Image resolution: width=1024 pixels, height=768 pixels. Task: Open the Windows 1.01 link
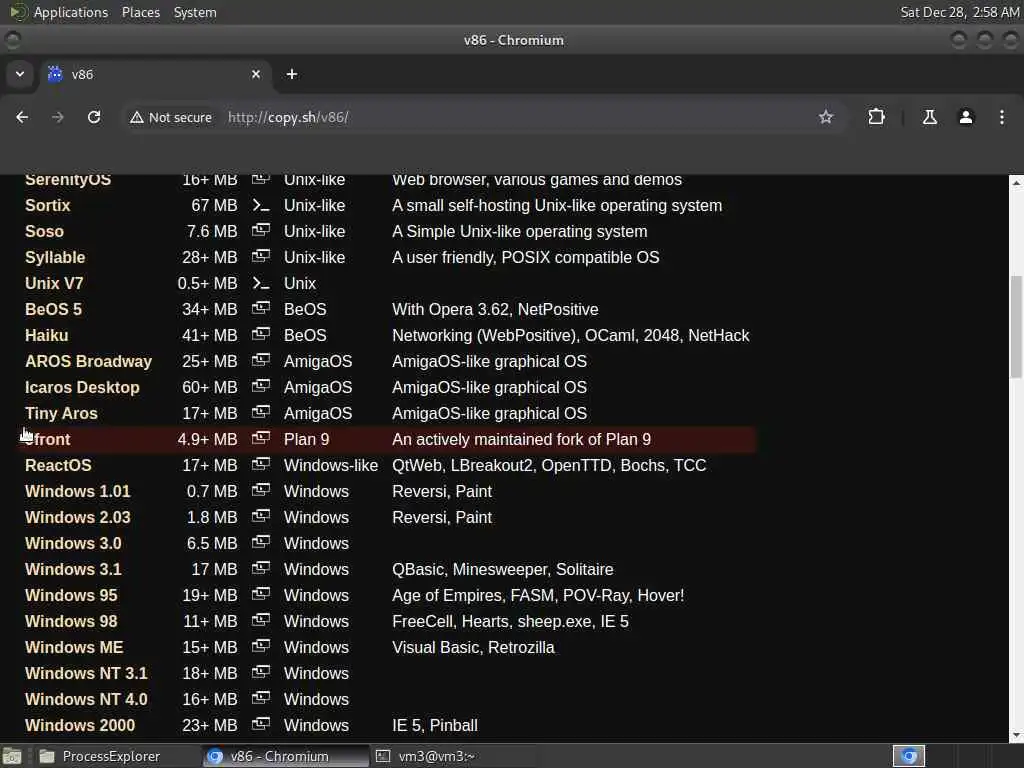tap(78, 491)
